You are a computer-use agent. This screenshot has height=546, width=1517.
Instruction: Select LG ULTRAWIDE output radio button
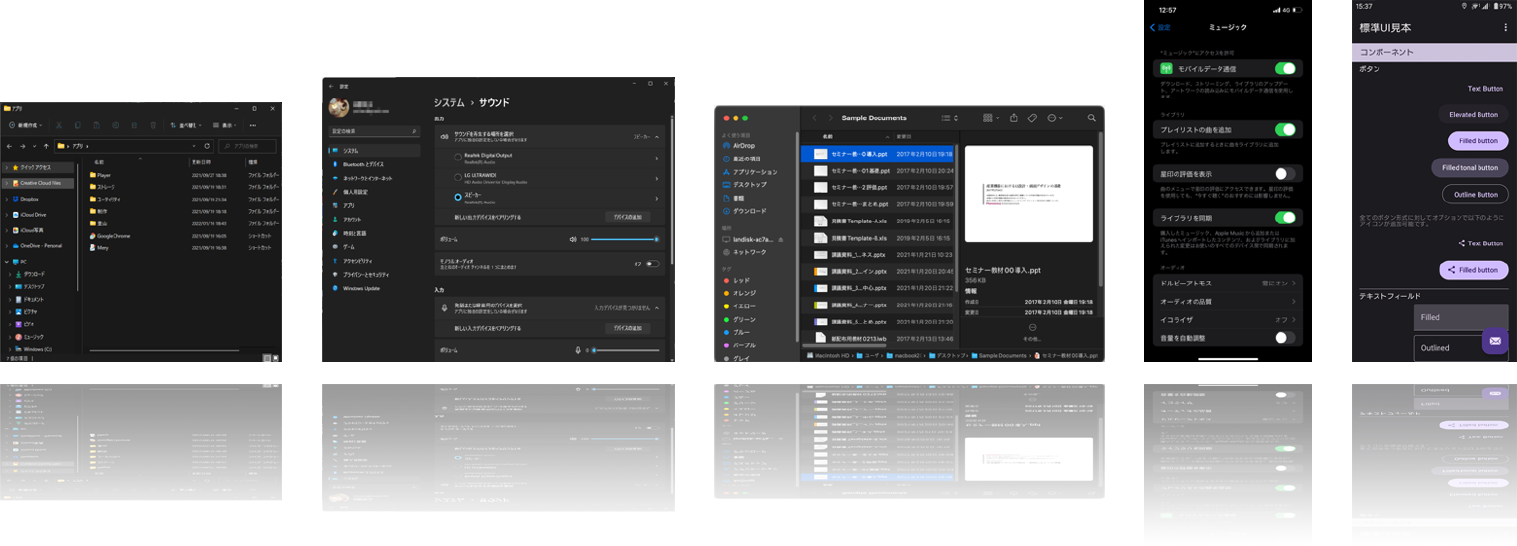[x=458, y=177]
